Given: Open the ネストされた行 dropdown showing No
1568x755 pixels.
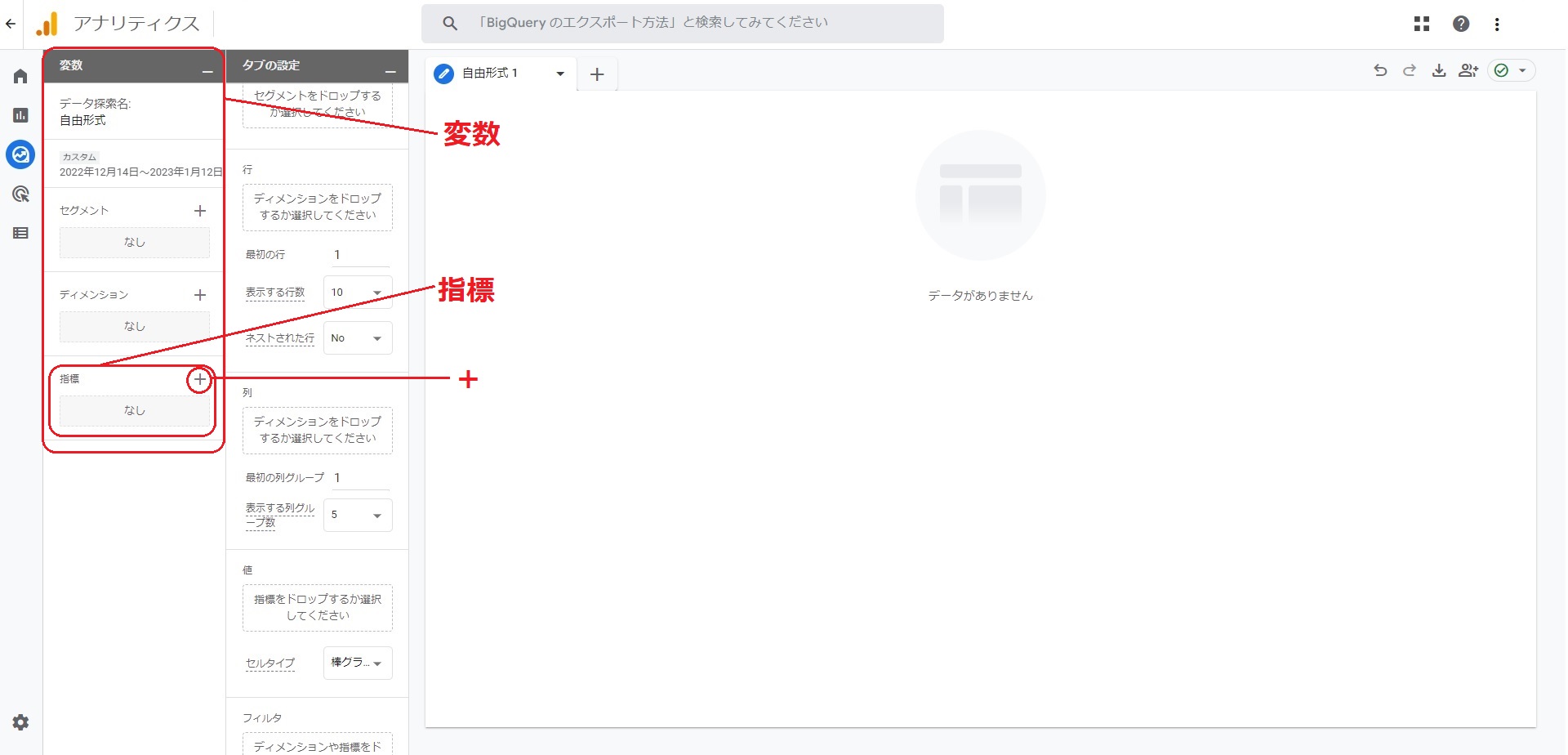Looking at the screenshot, I should tap(358, 338).
